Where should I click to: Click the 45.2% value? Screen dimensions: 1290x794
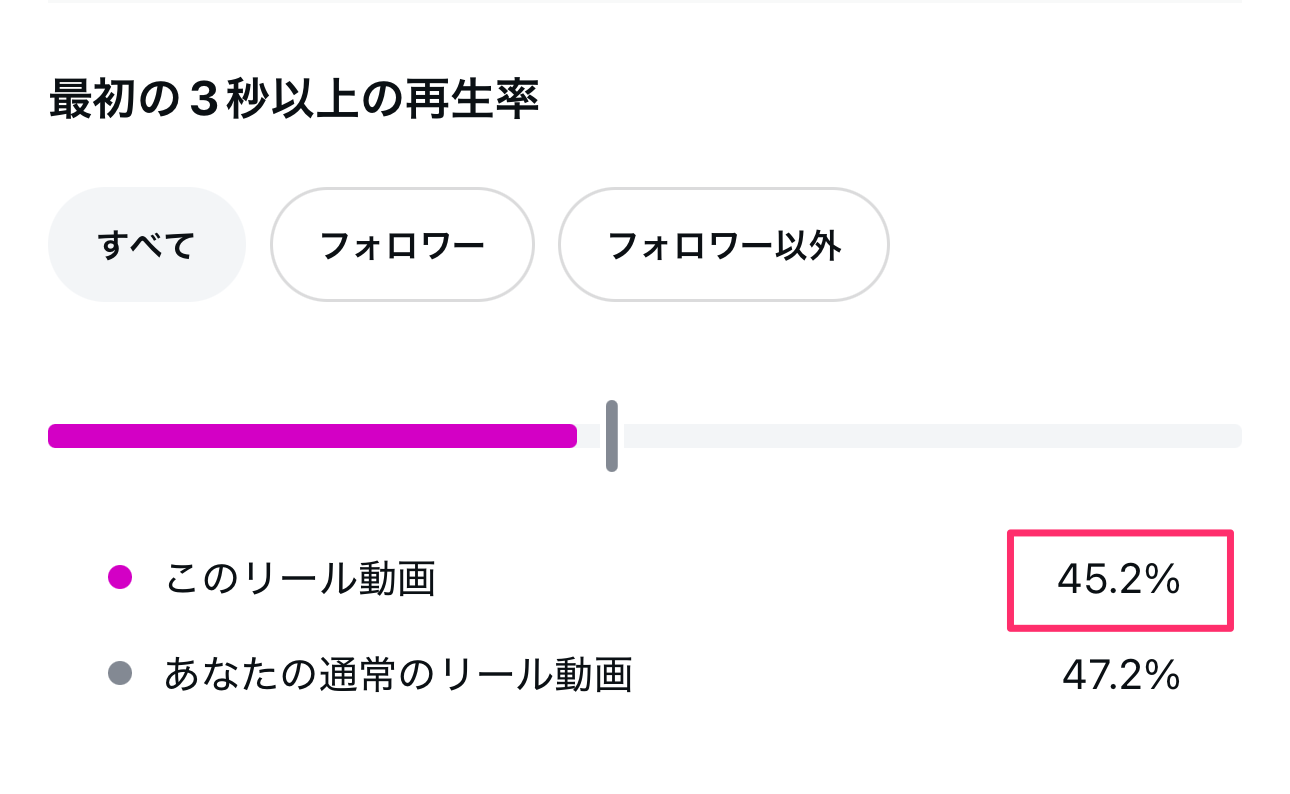tap(1119, 580)
